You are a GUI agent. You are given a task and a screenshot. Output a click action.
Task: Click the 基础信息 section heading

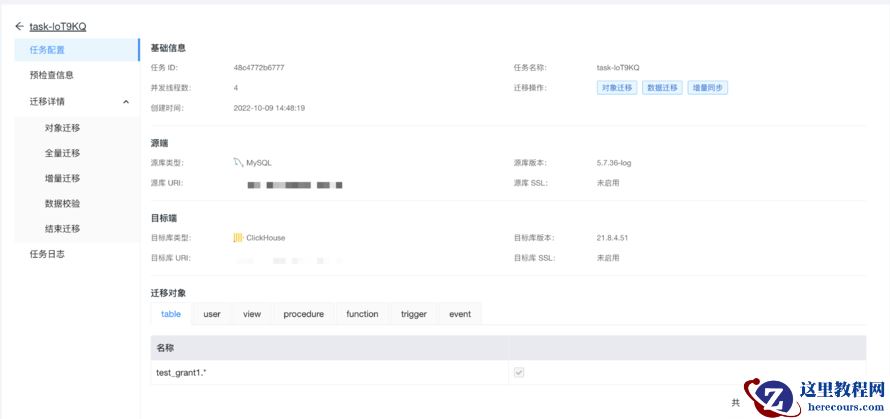click(x=168, y=48)
